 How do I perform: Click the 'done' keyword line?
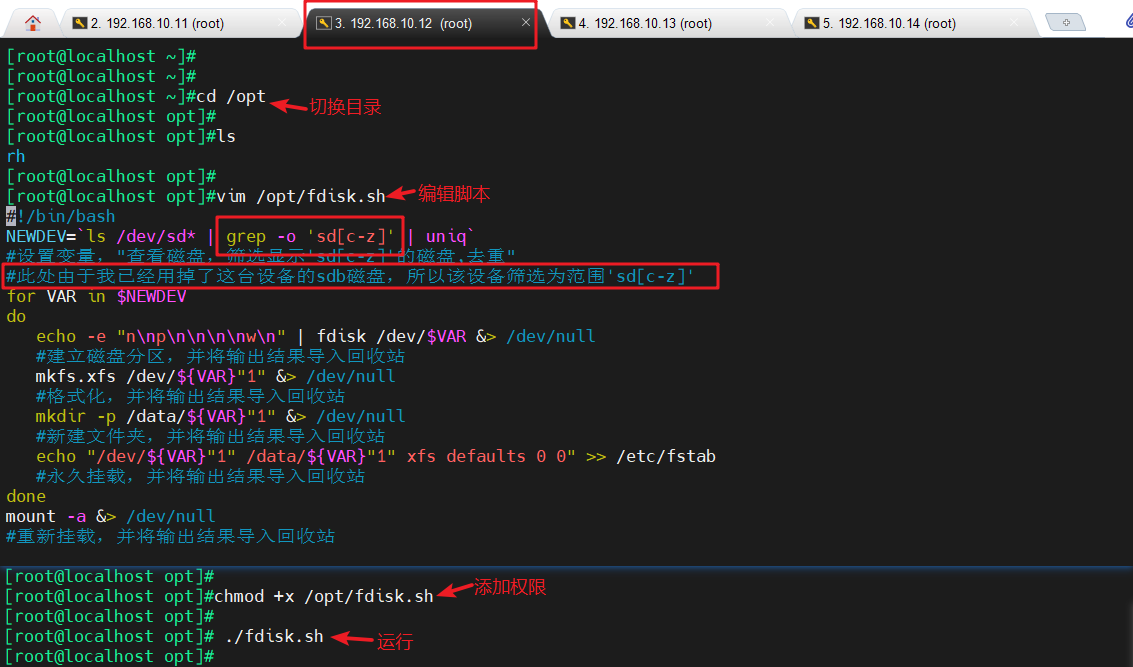pos(26,496)
